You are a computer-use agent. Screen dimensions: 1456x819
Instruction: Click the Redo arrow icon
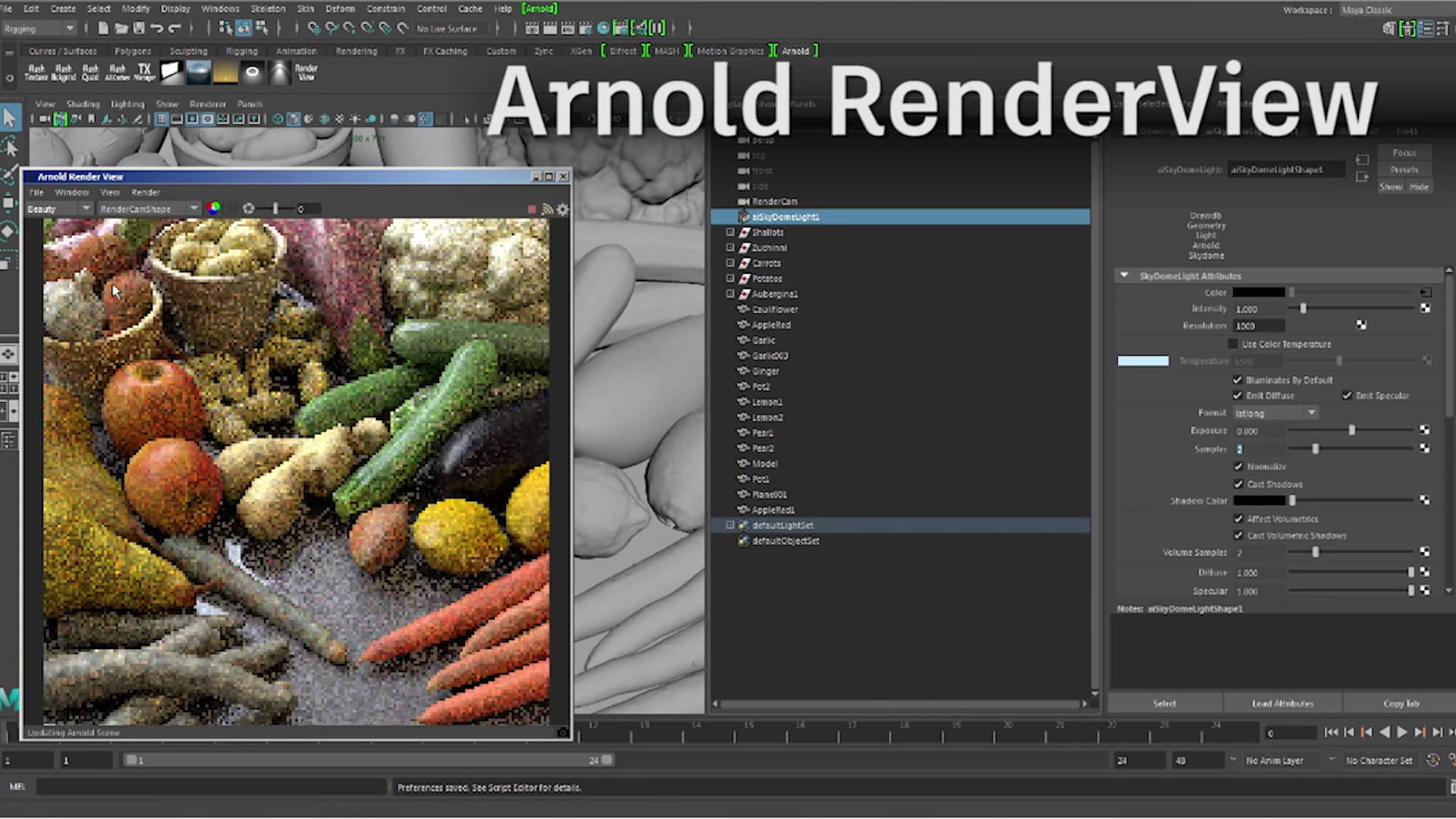coord(174,29)
